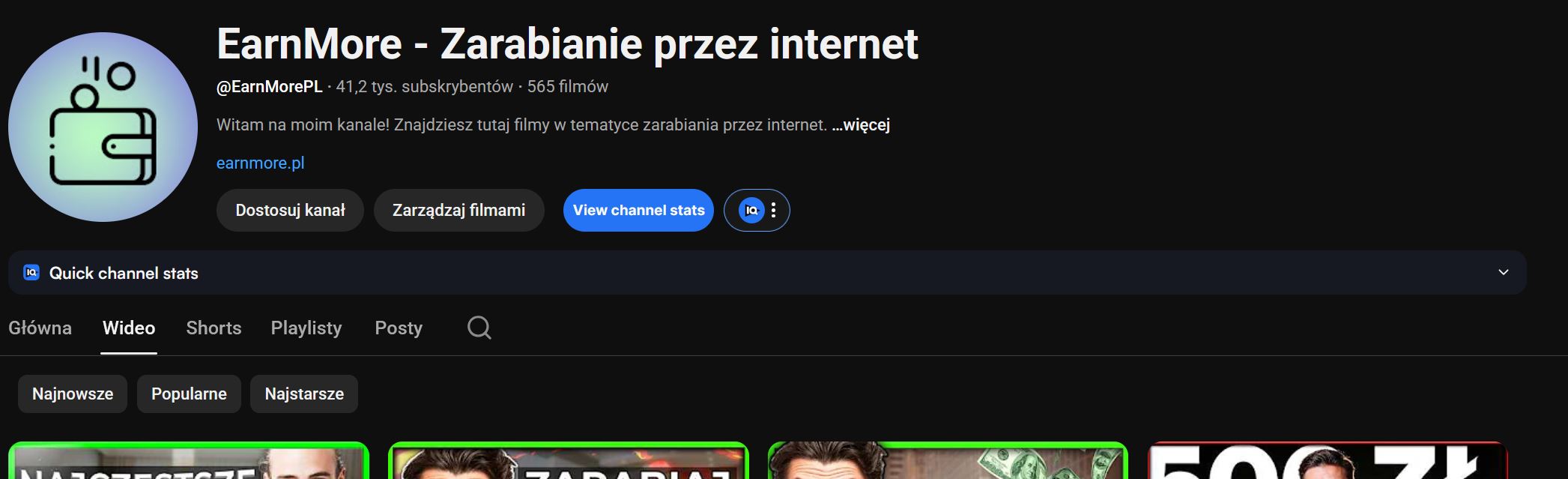1568x479 pixels.
Task: Click the Zarządzaj filmami button
Action: point(458,211)
